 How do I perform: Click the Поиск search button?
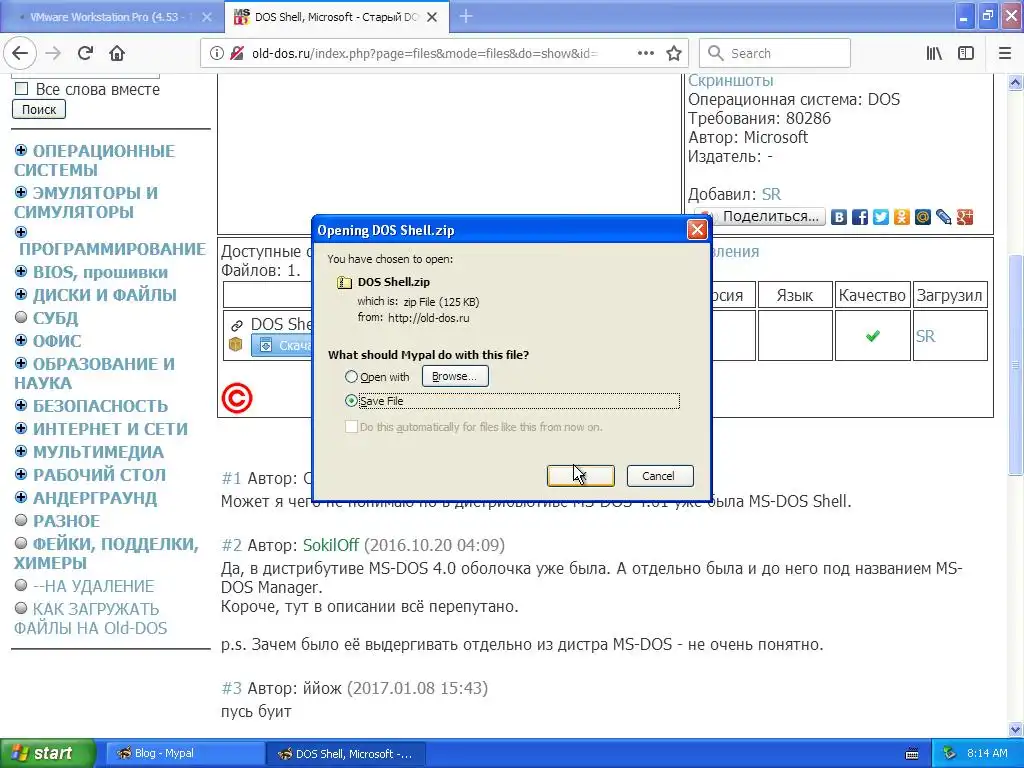39,109
